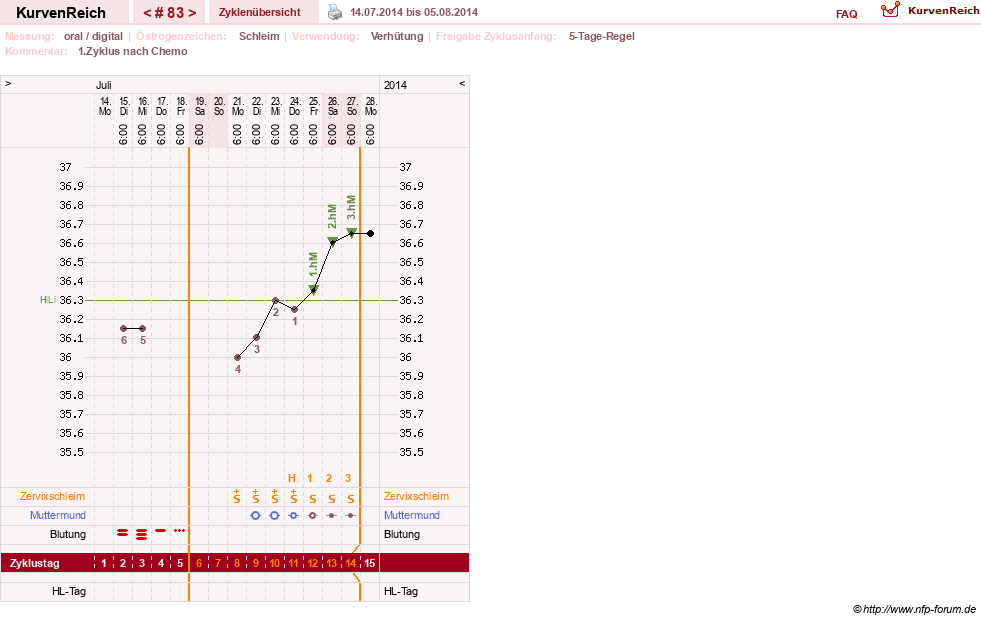Select the last temperature point on 28. Mo
This screenshot has width=981, height=621.
pyautogui.click(x=370, y=233)
